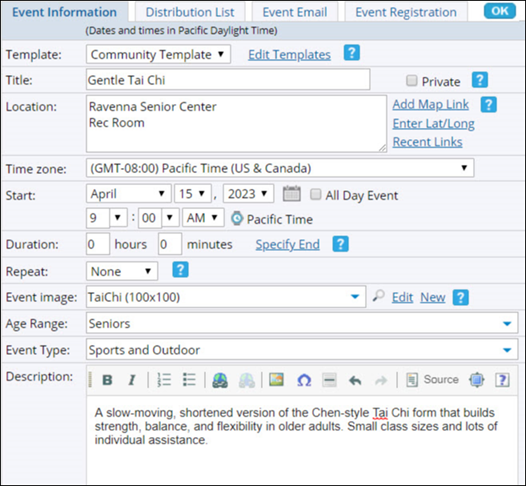Insert bulleted list in description
The height and width of the screenshot is (486, 526).
(189, 380)
